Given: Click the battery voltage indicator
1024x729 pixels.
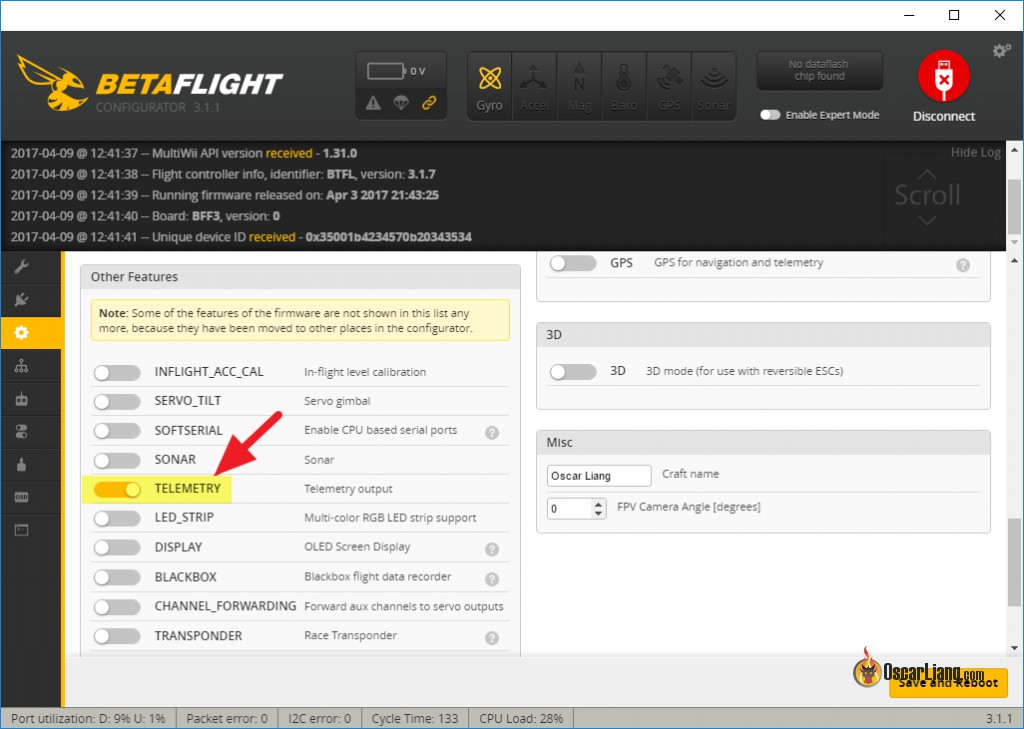Looking at the screenshot, I should point(396,71).
